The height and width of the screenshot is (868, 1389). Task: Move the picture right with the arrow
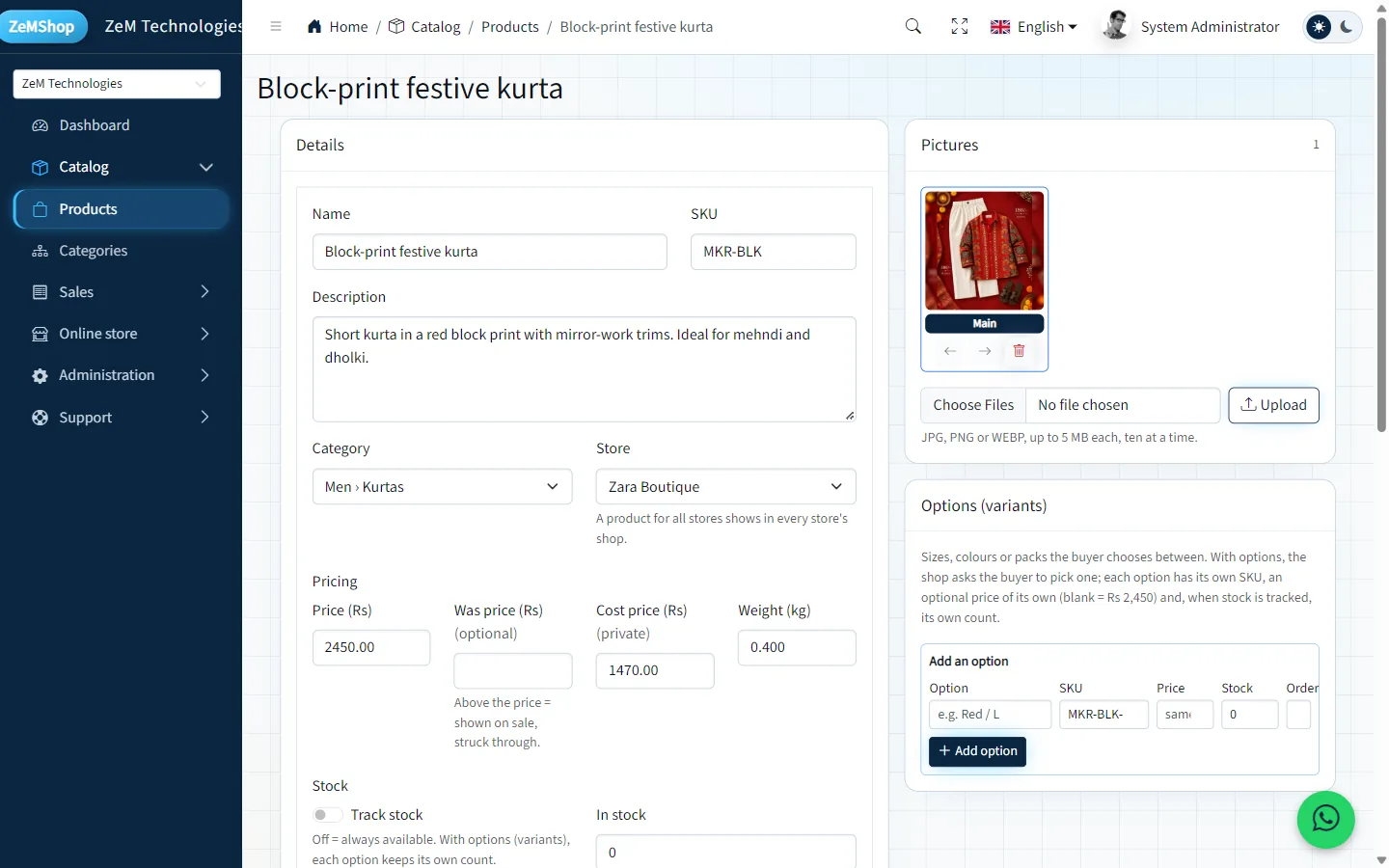point(985,351)
